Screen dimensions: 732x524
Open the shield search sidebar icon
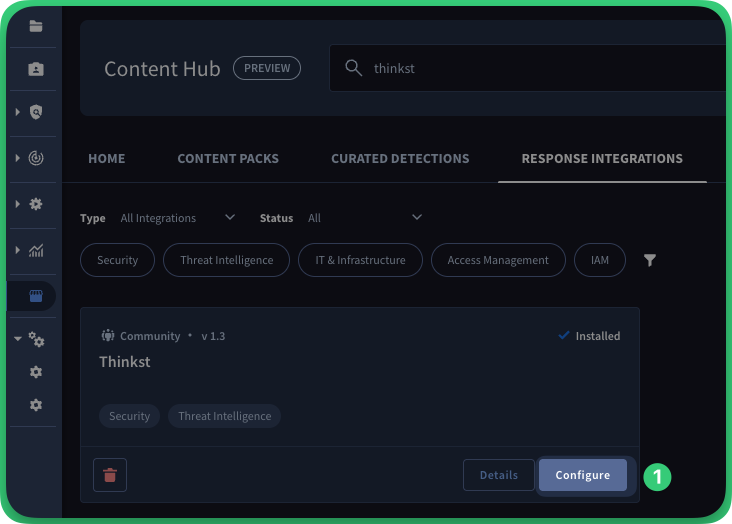pyautogui.click(x=36, y=113)
